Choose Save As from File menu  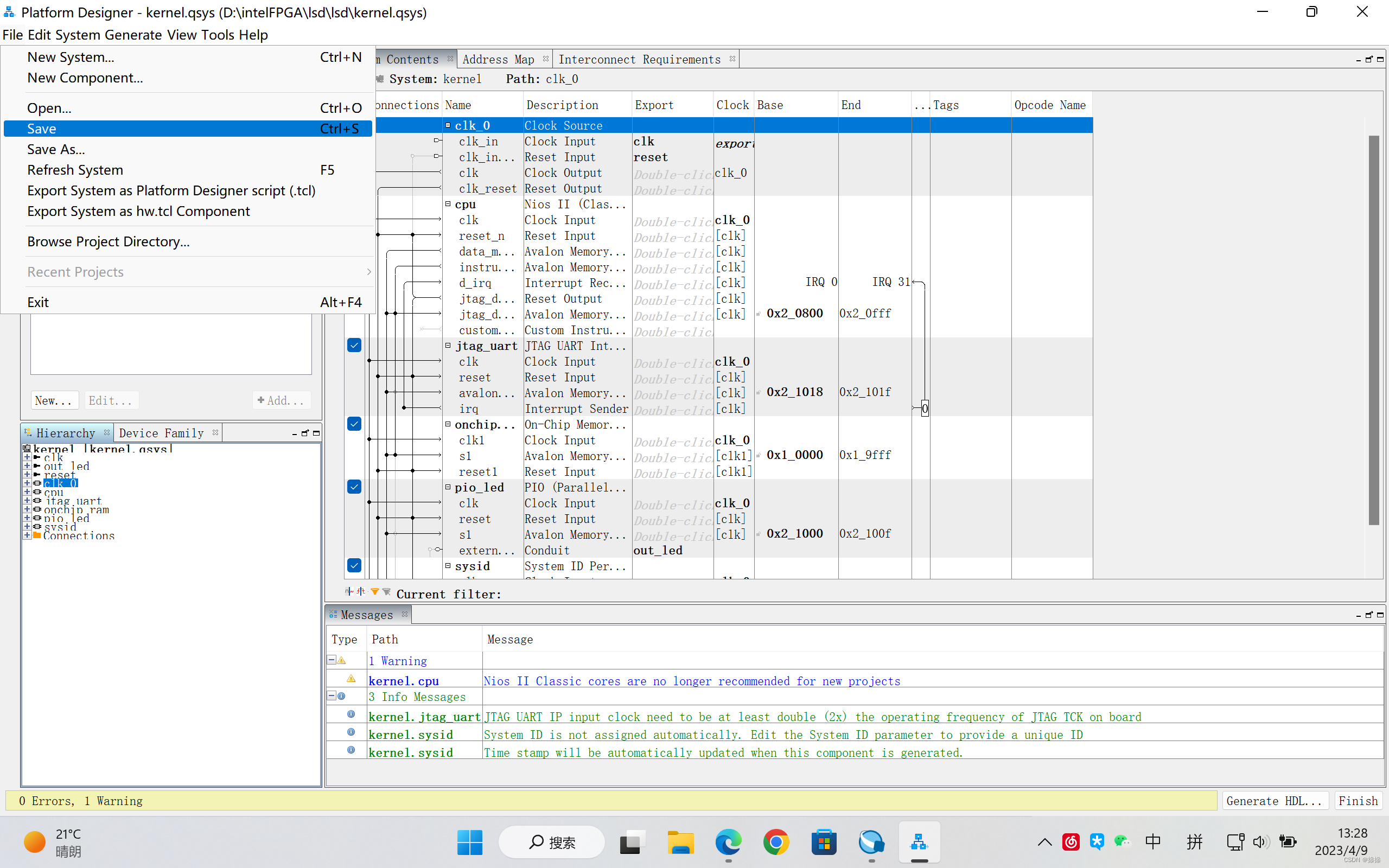56,149
